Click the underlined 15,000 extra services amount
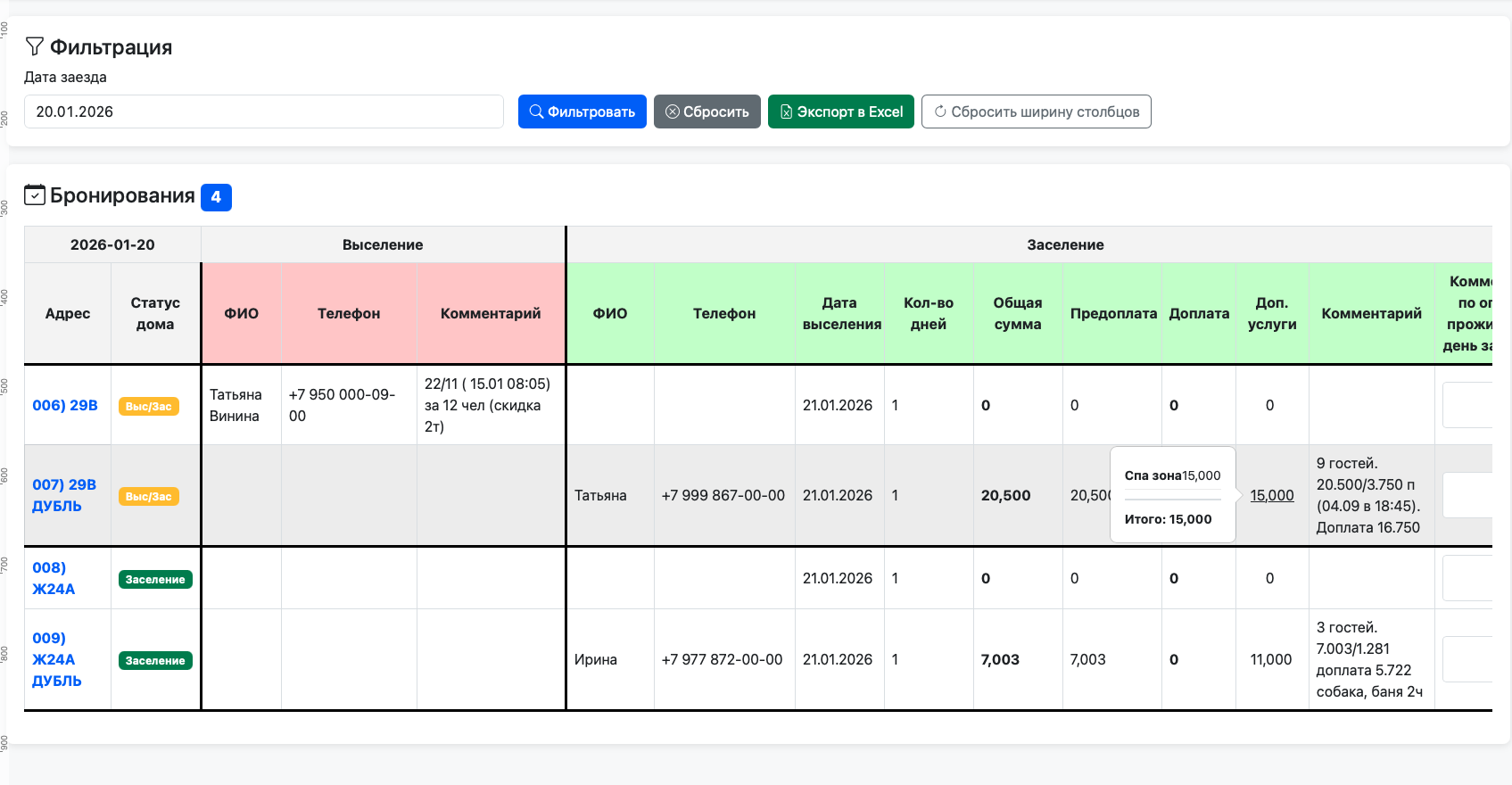Image resolution: width=1512 pixels, height=785 pixels. coord(1271,495)
